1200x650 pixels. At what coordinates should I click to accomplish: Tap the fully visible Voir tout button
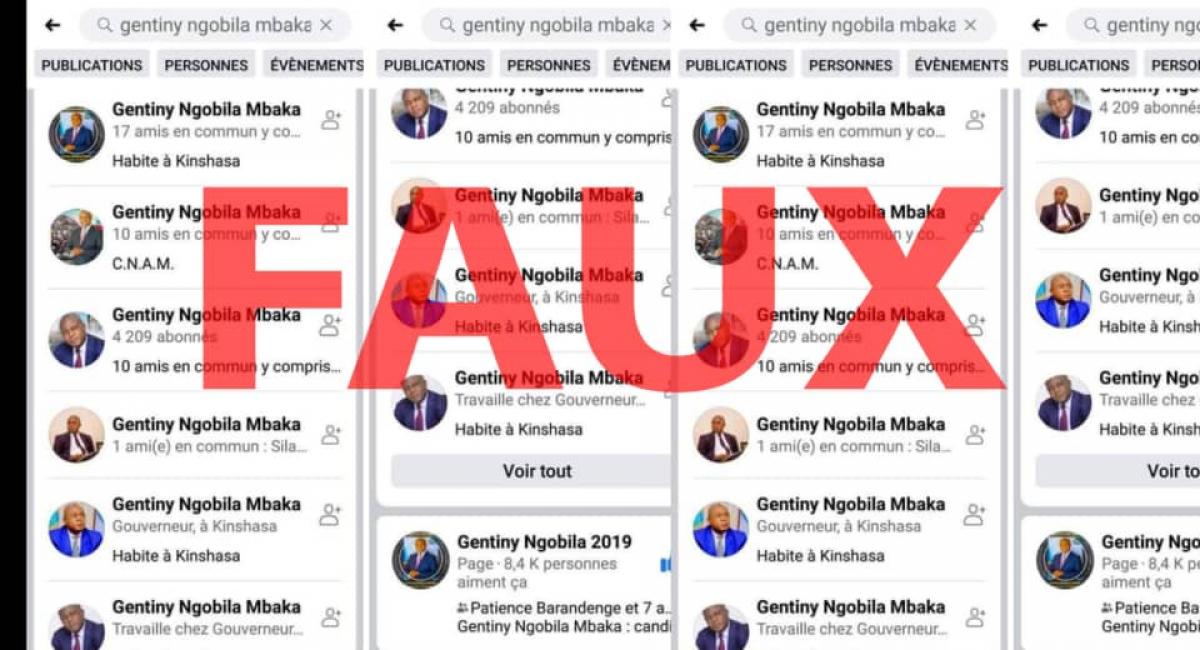pos(537,471)
